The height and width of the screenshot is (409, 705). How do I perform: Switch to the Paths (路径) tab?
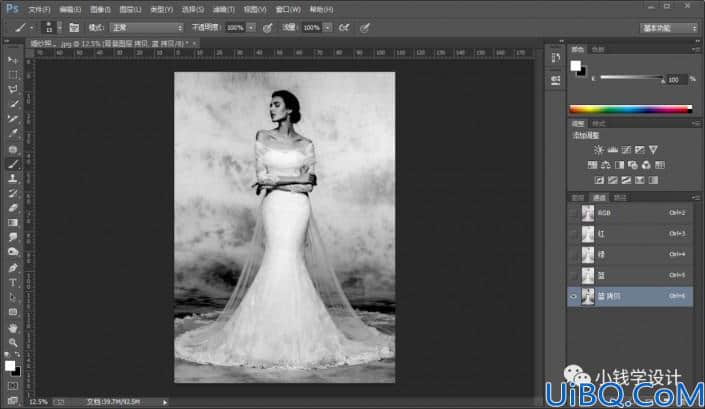[620, 197]
